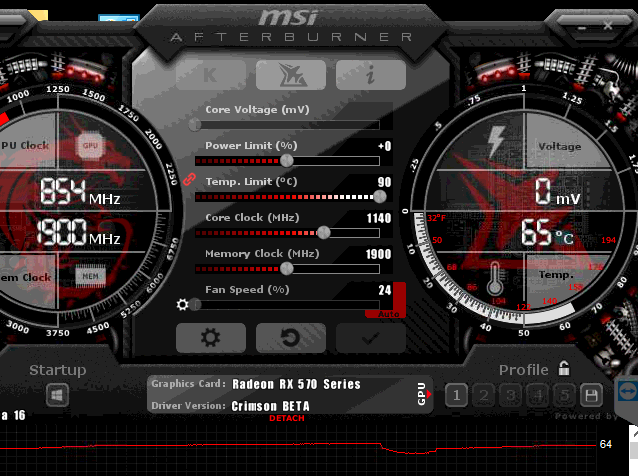
Task: Open fan speed curve gear icon
Action: pyautogui.click(x=182, y=304)
